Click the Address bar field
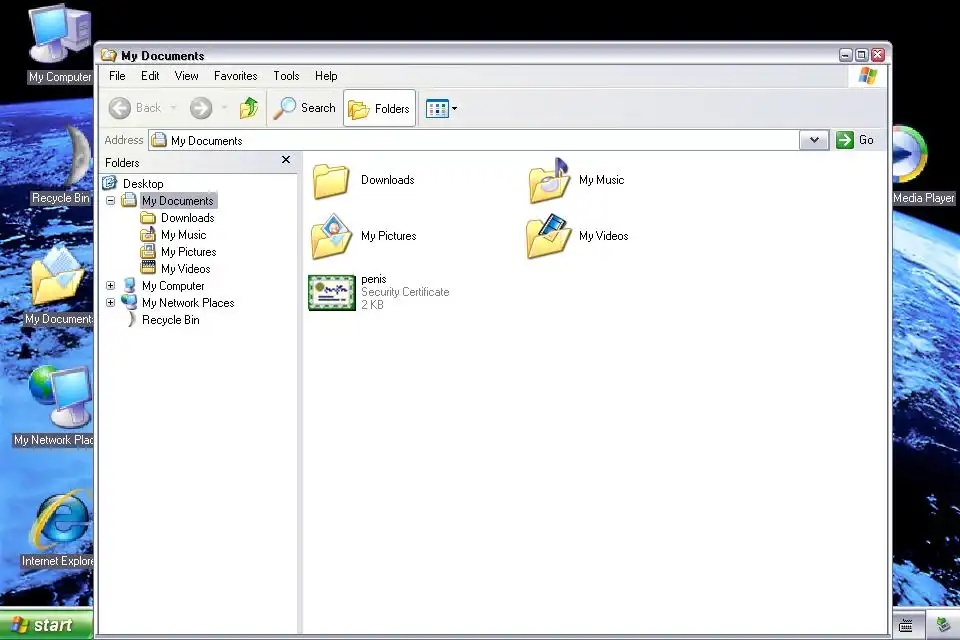Viewport: 960px width, 640px height. tap(474, 140)
